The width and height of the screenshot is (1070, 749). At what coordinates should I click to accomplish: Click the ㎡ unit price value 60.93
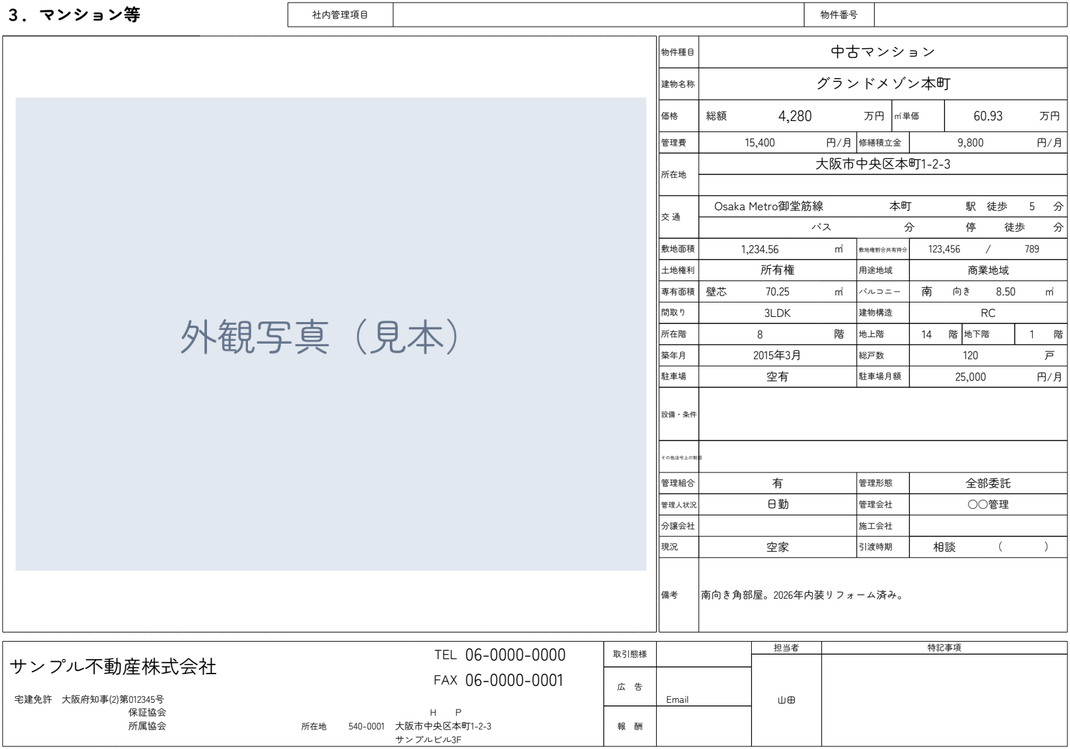coord(988,116)
